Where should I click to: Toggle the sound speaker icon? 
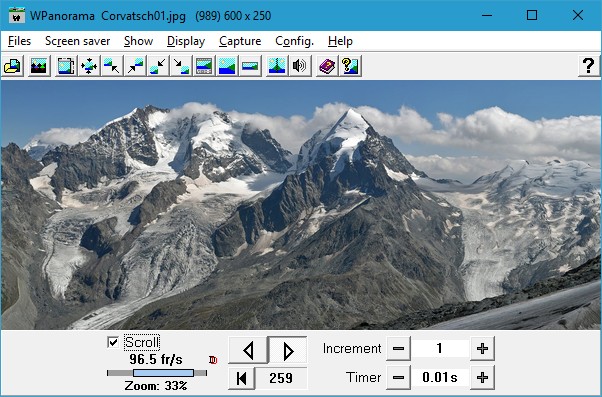coord(300,66)
